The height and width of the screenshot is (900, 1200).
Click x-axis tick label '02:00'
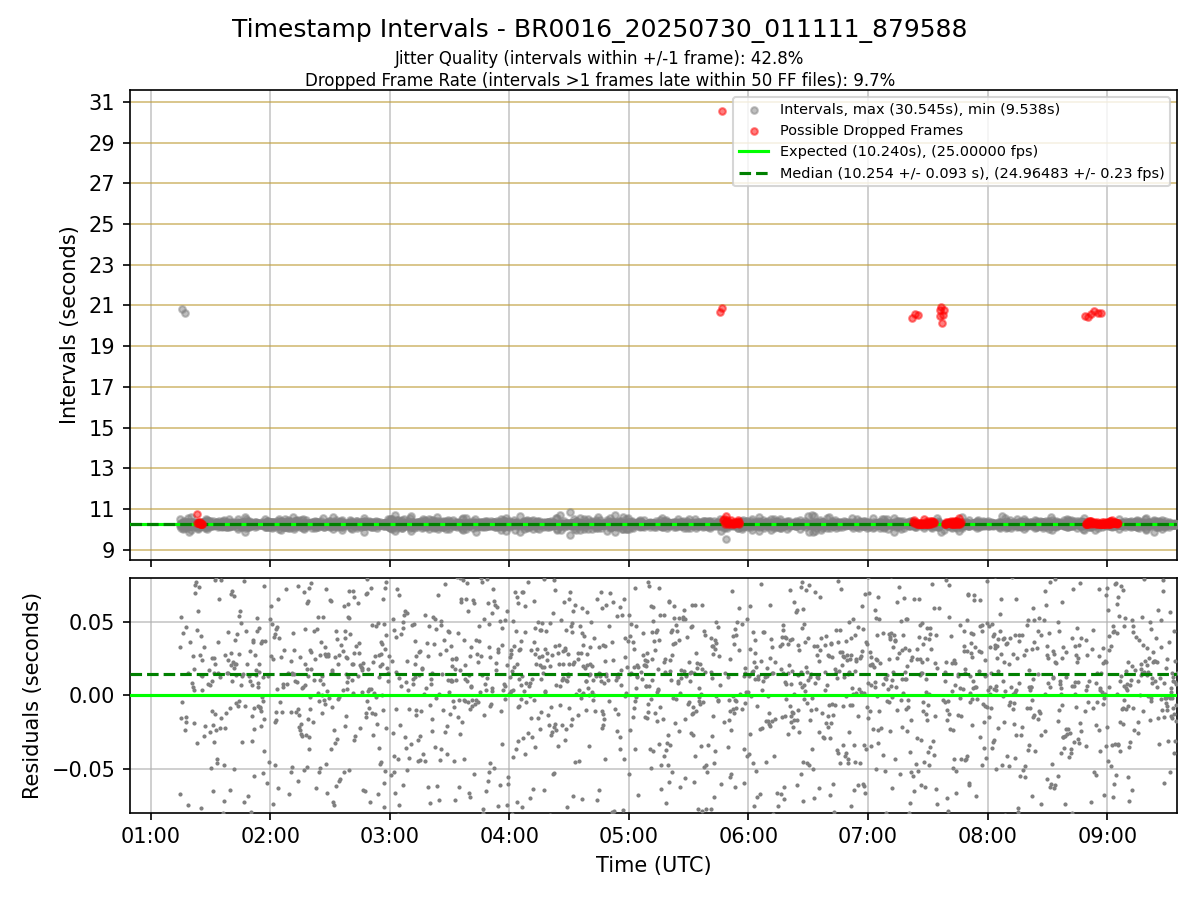(270, 837)
